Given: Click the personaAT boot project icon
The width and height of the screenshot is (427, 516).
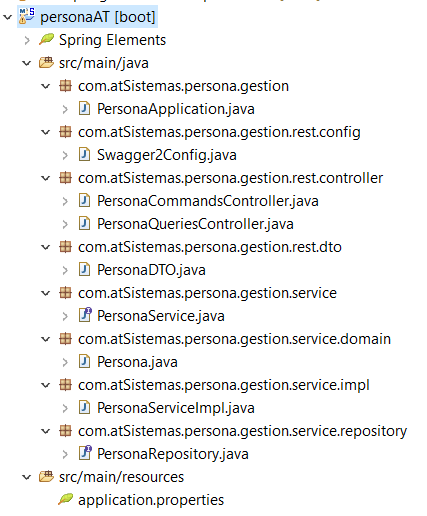Looking at the screenshot, I should 27,16.
